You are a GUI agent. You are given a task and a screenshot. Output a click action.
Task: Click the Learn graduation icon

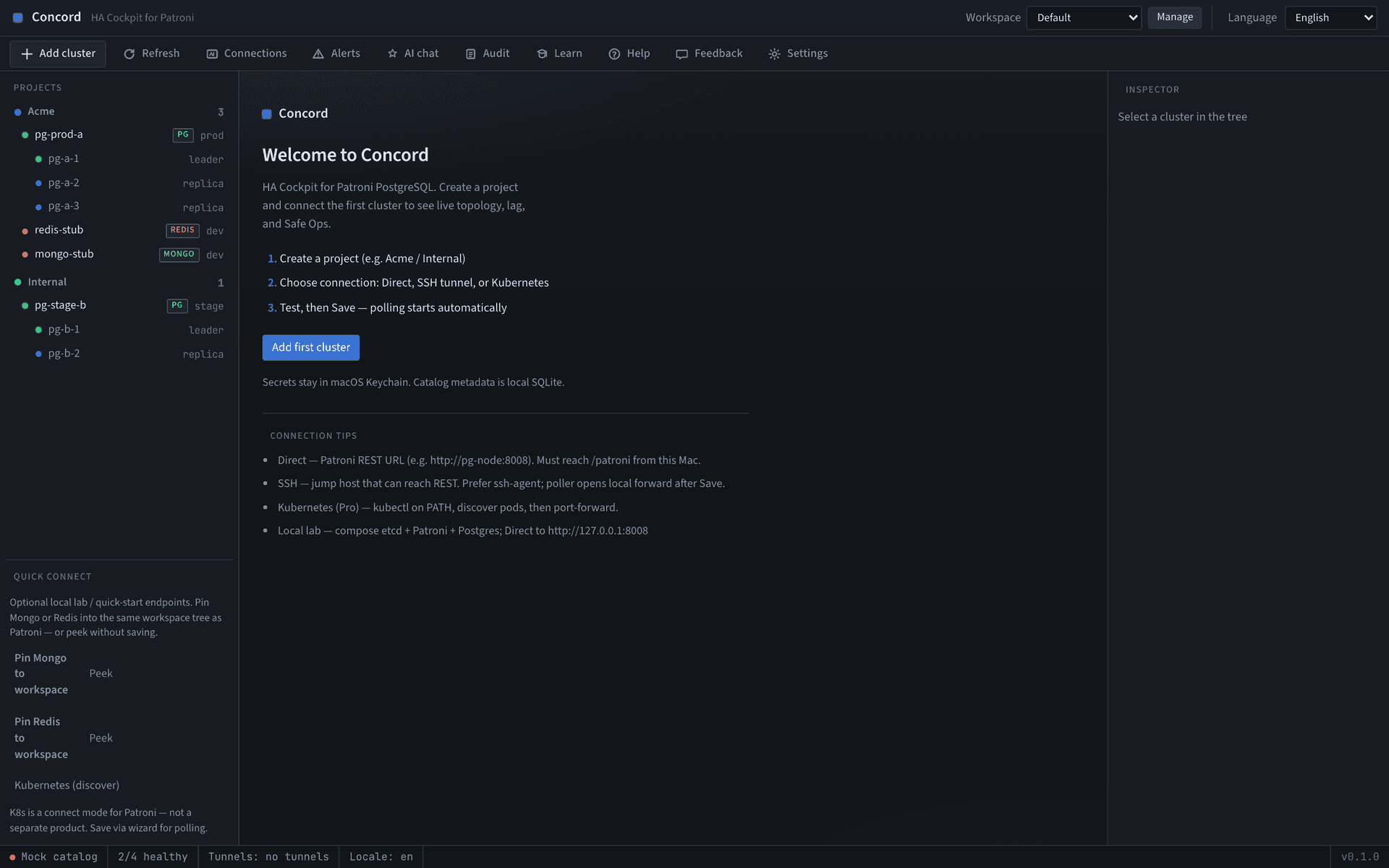542,54
